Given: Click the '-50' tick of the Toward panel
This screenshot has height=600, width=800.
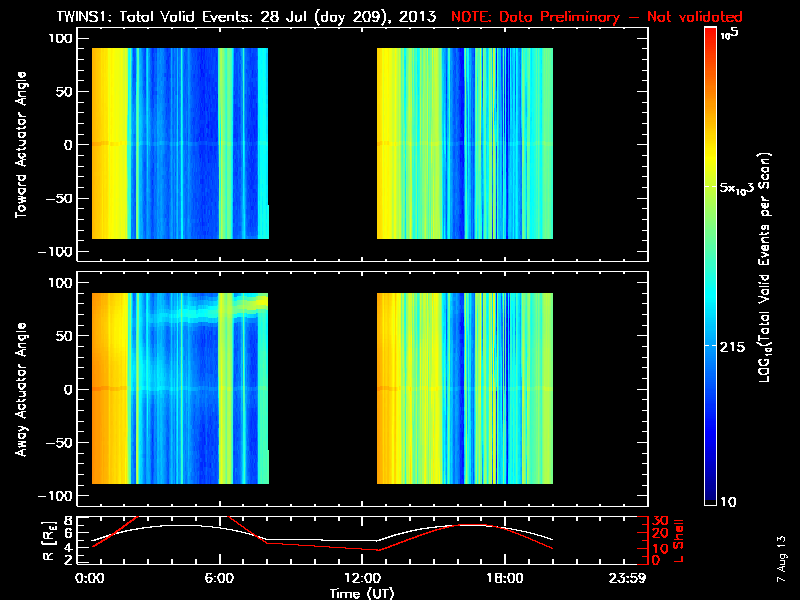Looking at the screenshot, I should 60,198.
